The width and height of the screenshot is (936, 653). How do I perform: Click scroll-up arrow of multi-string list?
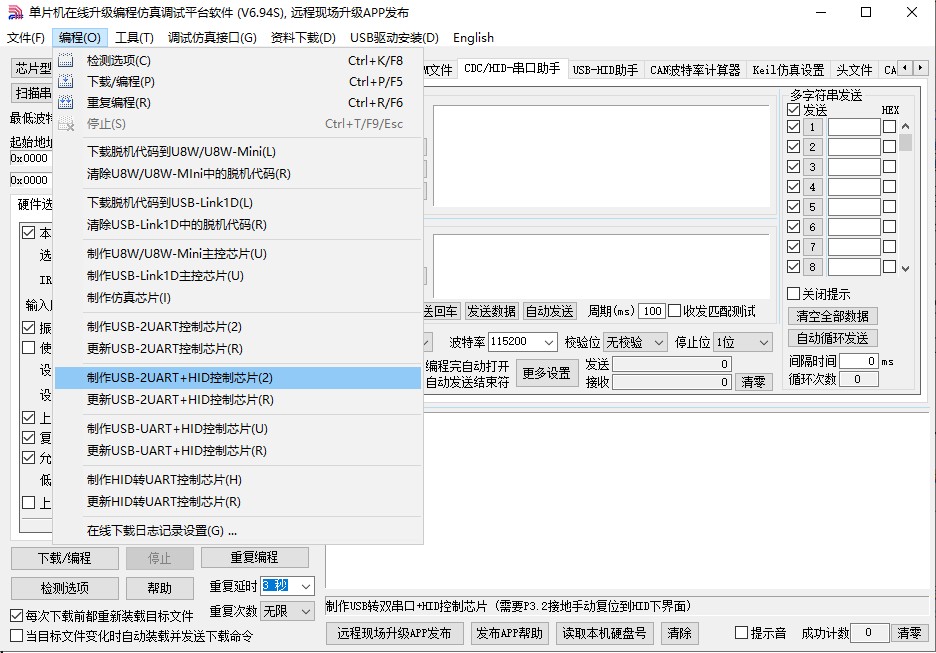click(x=906, y=127)
